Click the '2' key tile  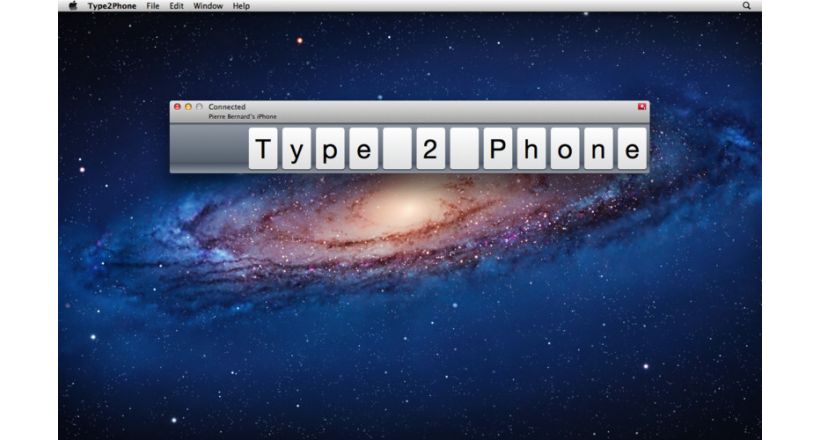click(x=430, y=149)
